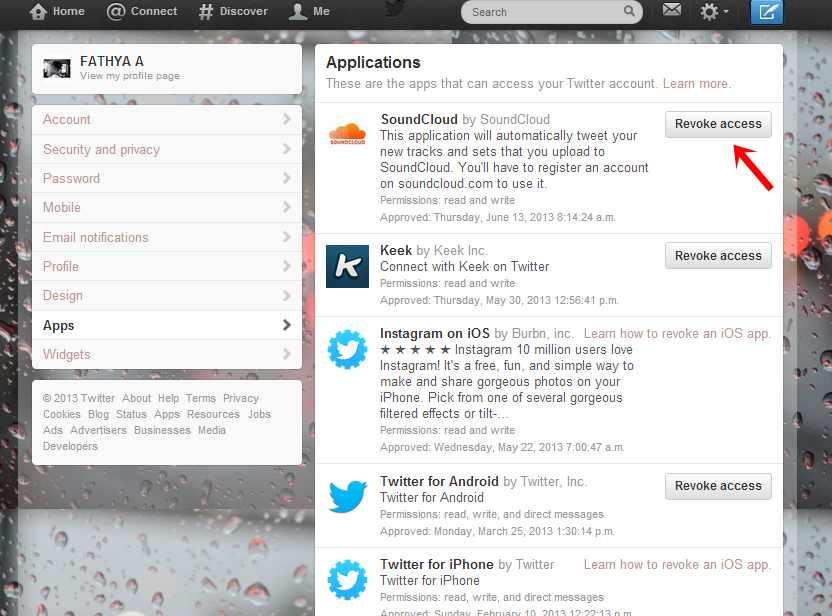
Task: Click chevron on Email notifications row
Action: coord(287,237)
